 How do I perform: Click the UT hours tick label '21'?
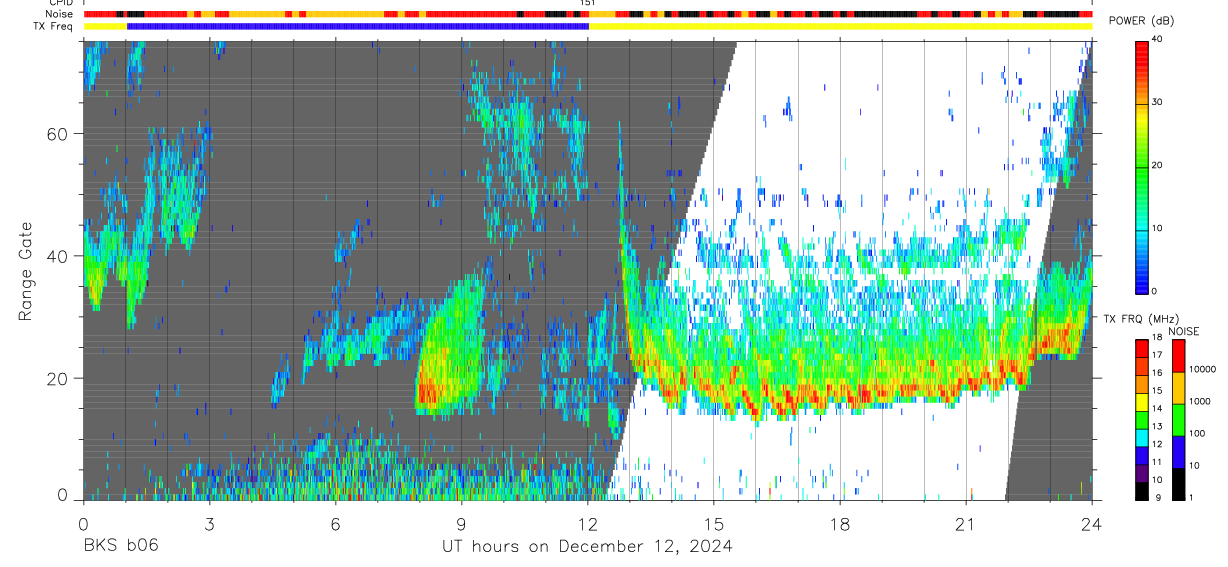(x=966, y=524)
